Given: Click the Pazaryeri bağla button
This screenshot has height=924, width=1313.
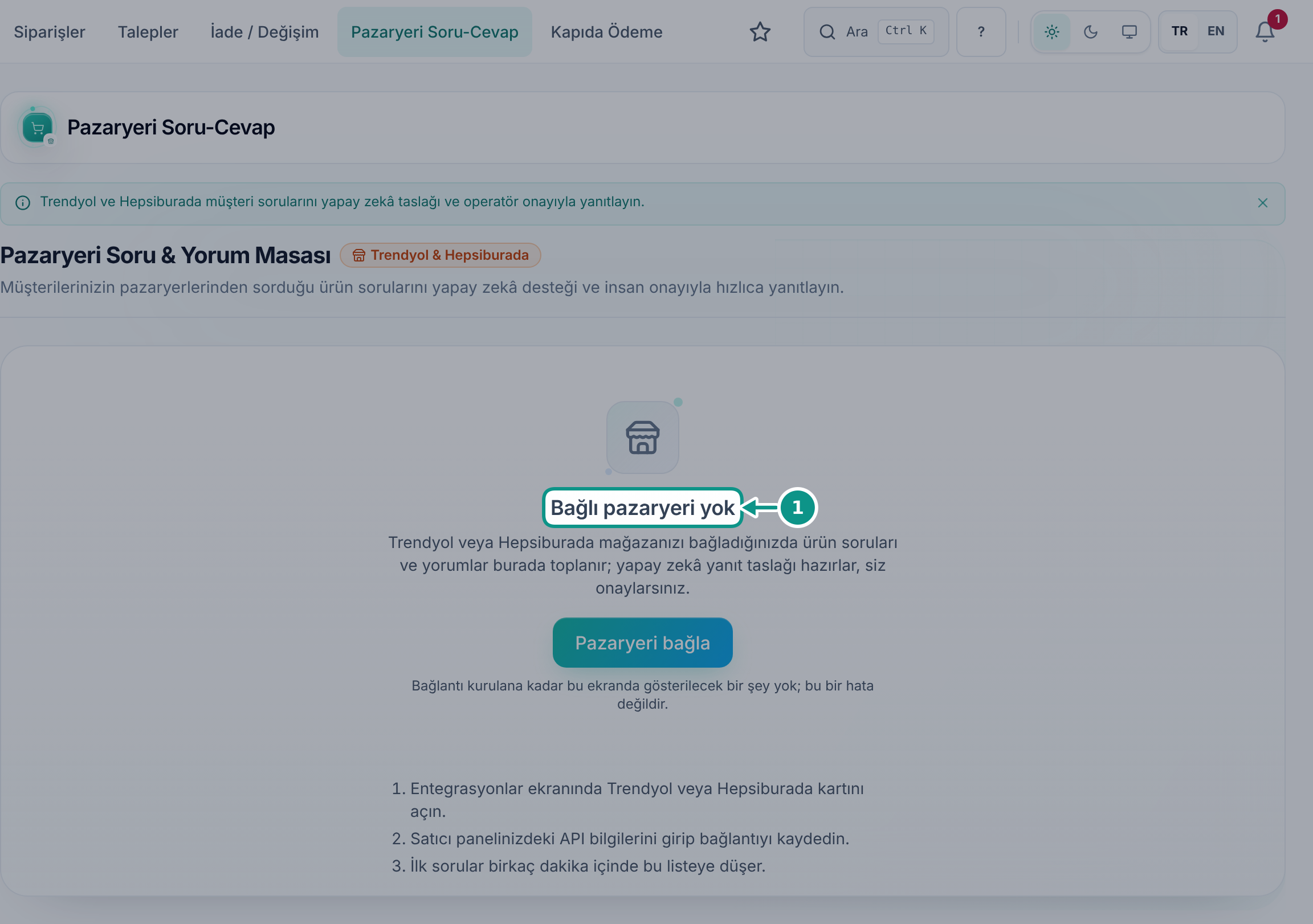Looking at the screenshot, I should coord(642,643).
